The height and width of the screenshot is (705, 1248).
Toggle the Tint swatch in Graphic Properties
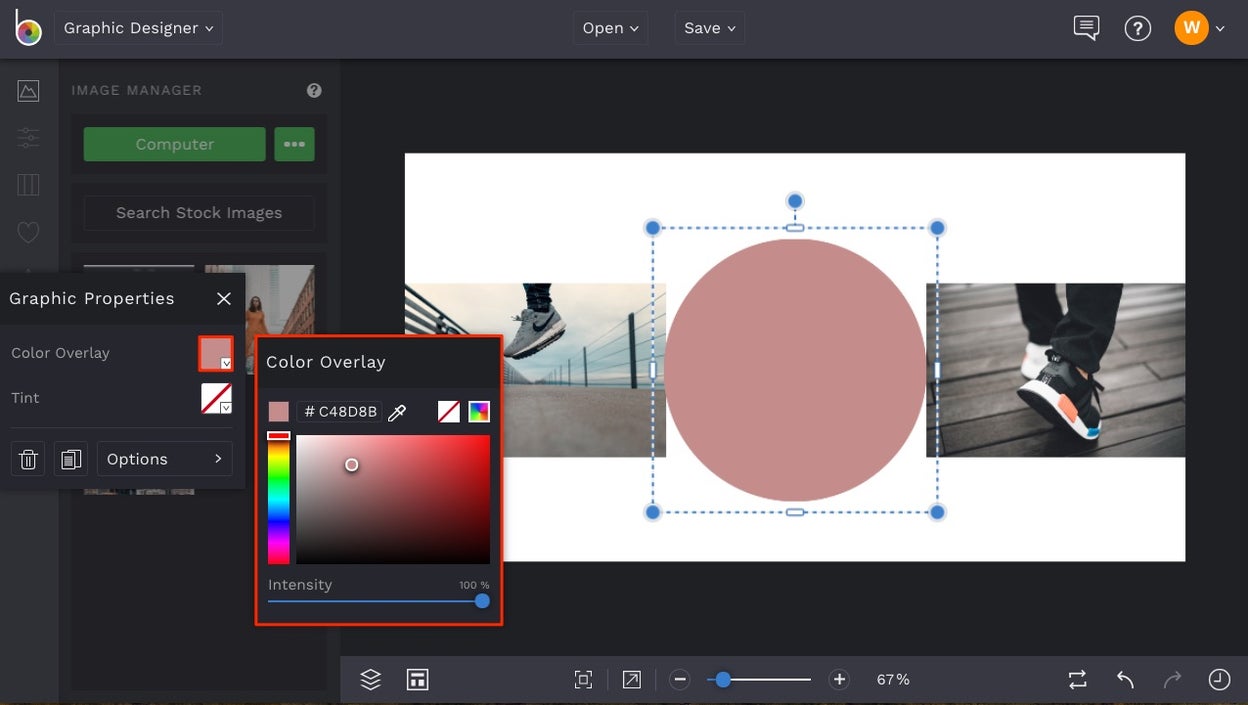click(216, 398)
